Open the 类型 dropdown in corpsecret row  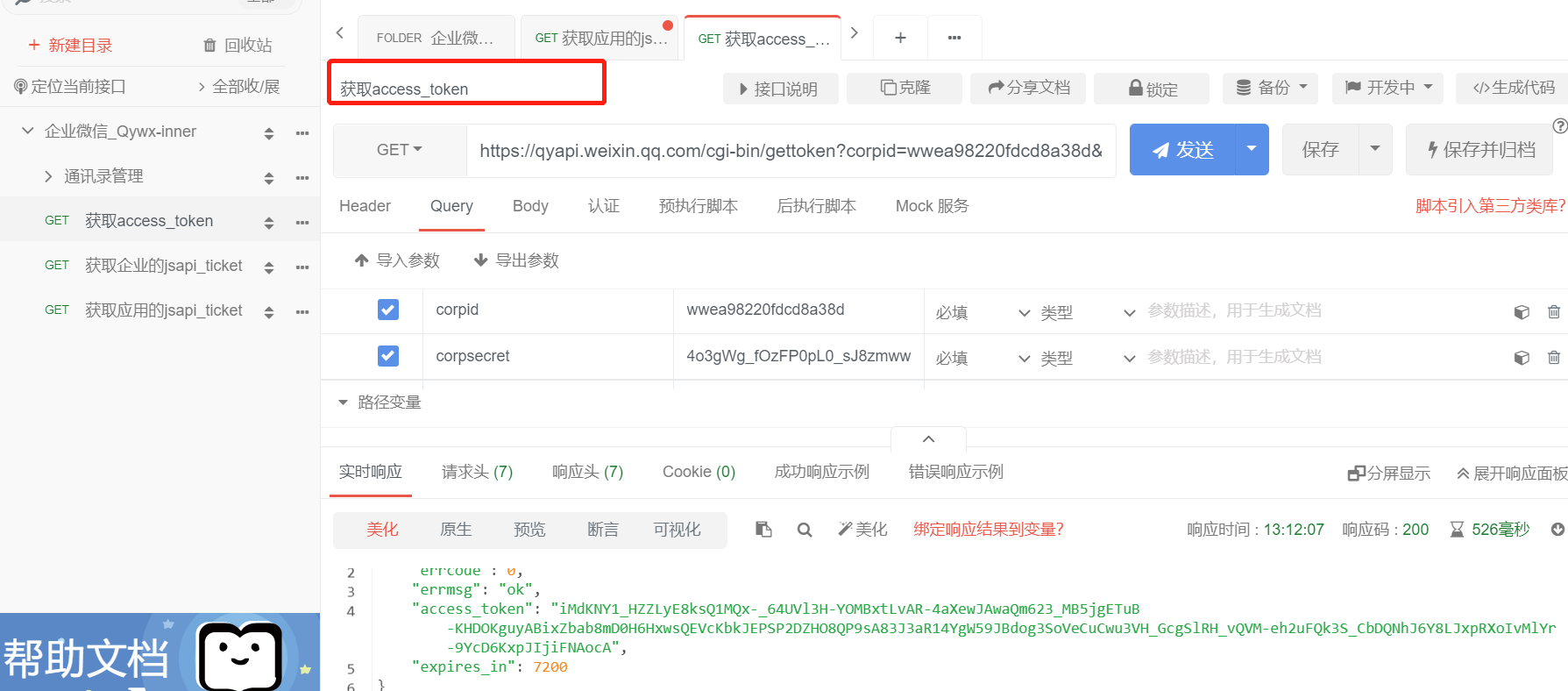1088,358
